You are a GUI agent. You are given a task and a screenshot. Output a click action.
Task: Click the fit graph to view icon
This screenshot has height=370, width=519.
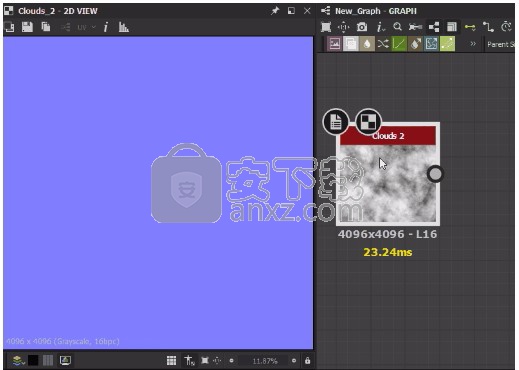coord(326,27)
